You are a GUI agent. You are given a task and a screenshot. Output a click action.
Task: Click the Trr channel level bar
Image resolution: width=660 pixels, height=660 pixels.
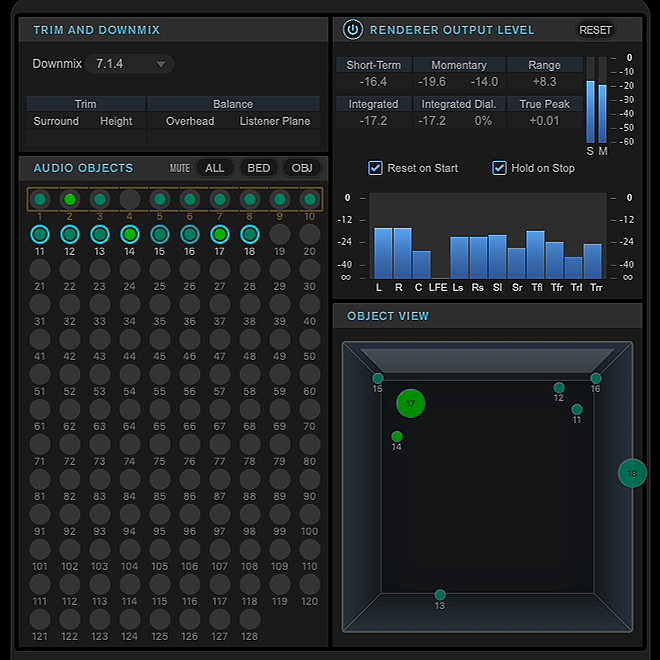tap(593, 261)
